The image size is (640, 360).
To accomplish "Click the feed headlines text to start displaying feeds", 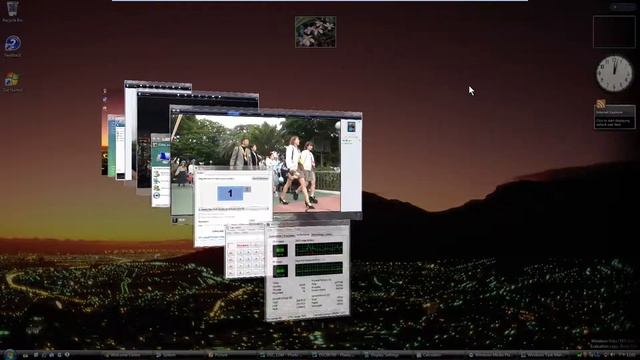I will 614,122.
